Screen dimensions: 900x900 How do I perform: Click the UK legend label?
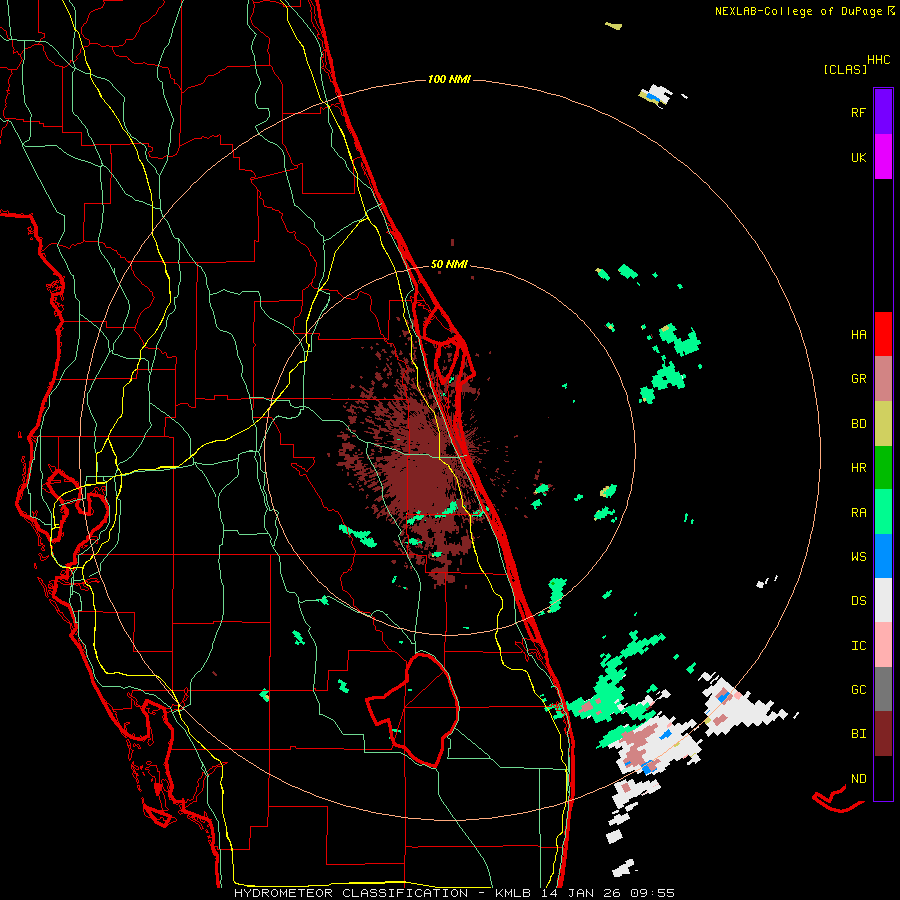coord(858,157)
